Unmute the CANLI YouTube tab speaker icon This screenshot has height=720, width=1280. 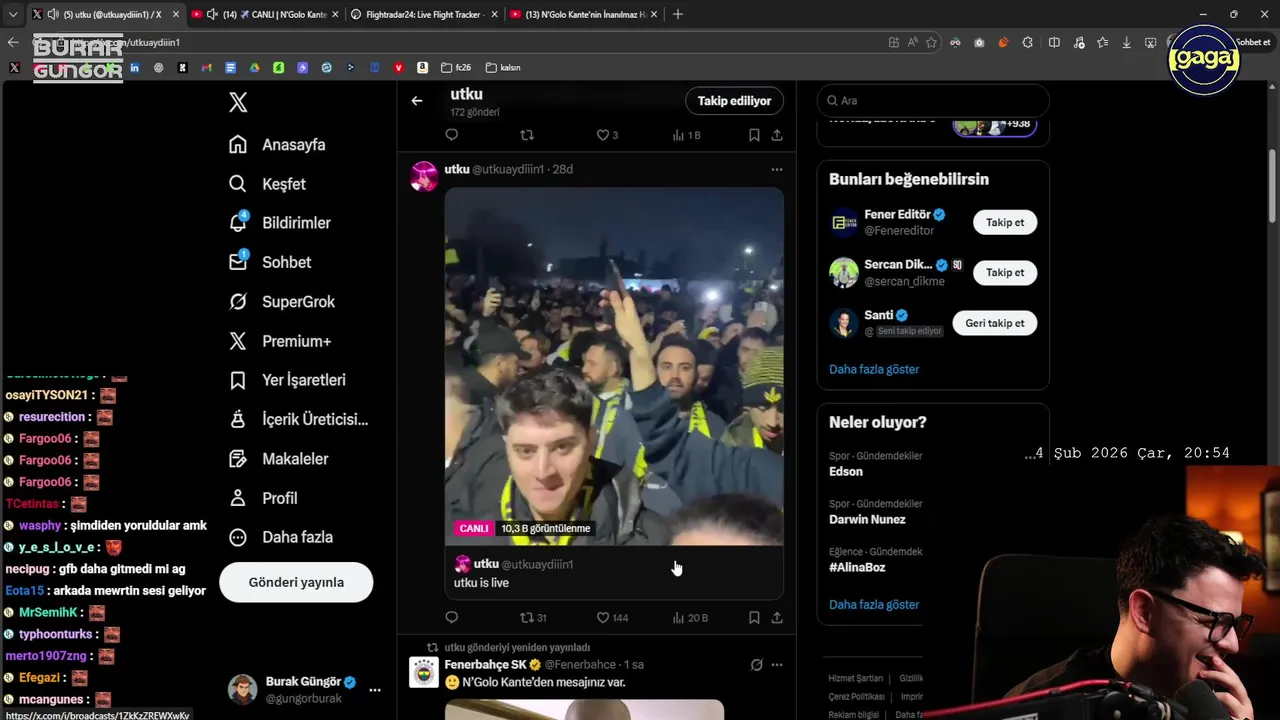(x=212, y=14)
